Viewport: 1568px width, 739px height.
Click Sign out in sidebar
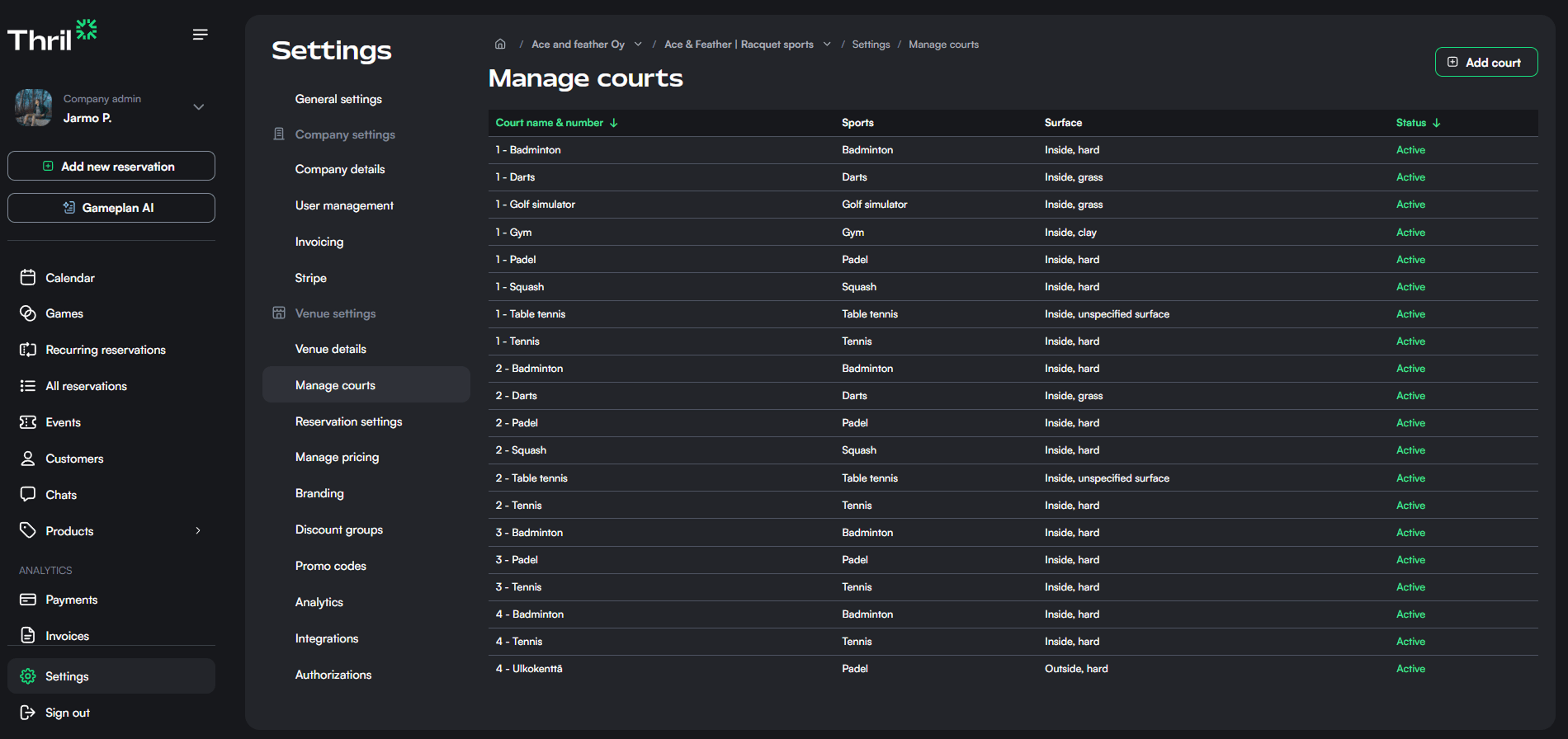pos(67,713)
